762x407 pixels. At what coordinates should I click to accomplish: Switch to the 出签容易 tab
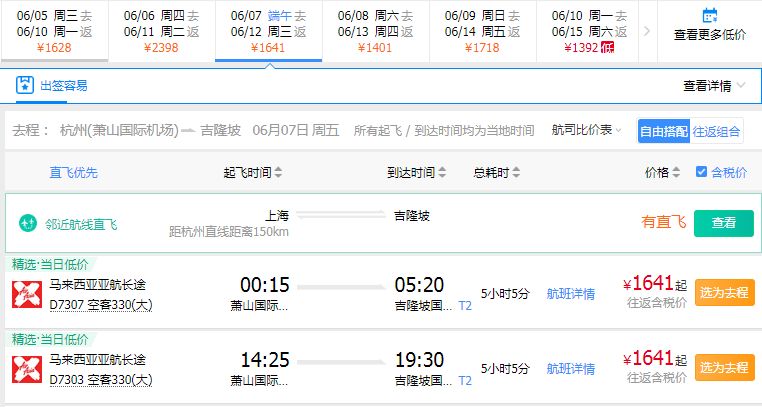coord(52,86)
